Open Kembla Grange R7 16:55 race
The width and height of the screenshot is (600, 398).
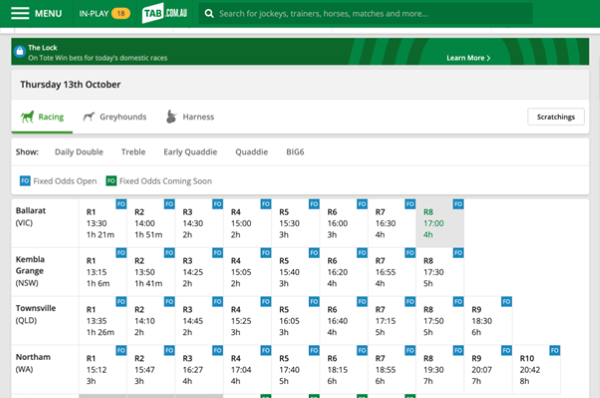[392, 272]
